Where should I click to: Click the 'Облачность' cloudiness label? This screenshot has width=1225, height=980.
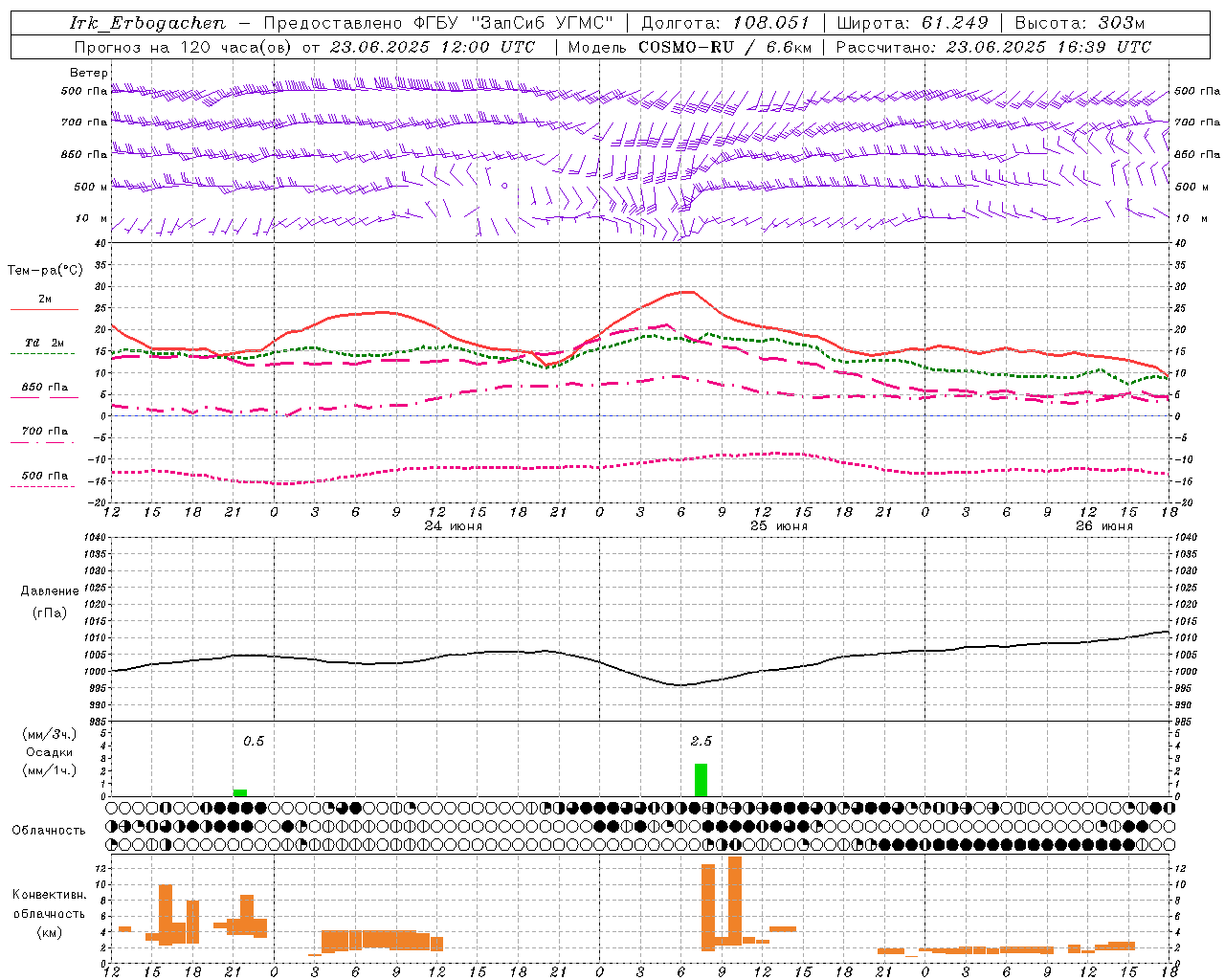pos(49,831)
